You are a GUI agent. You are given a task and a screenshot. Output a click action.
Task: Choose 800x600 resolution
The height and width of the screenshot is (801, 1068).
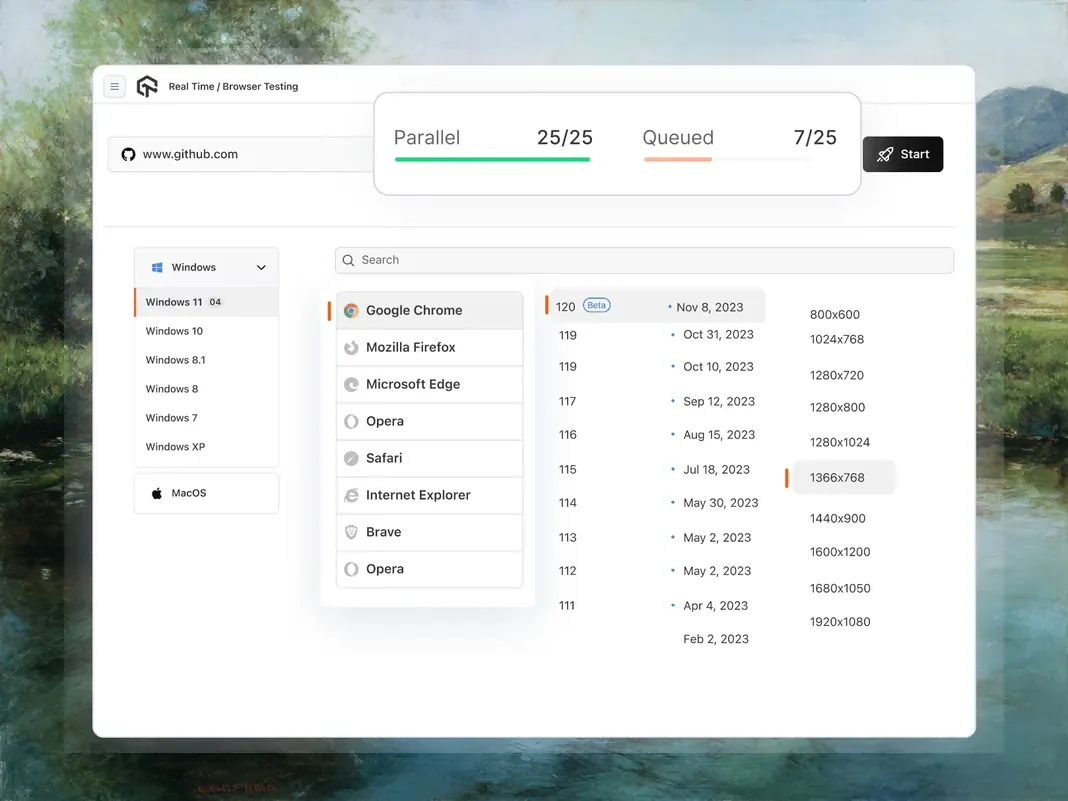[x=834, y=315]
